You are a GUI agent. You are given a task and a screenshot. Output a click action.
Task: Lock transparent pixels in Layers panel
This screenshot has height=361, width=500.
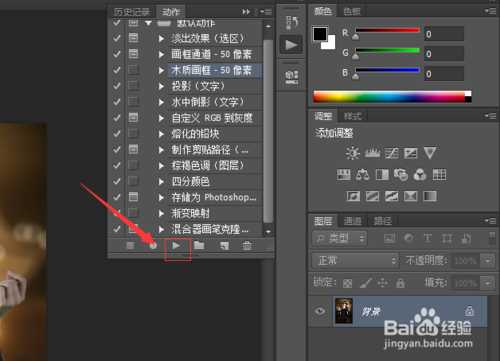(x=347, y=283)
